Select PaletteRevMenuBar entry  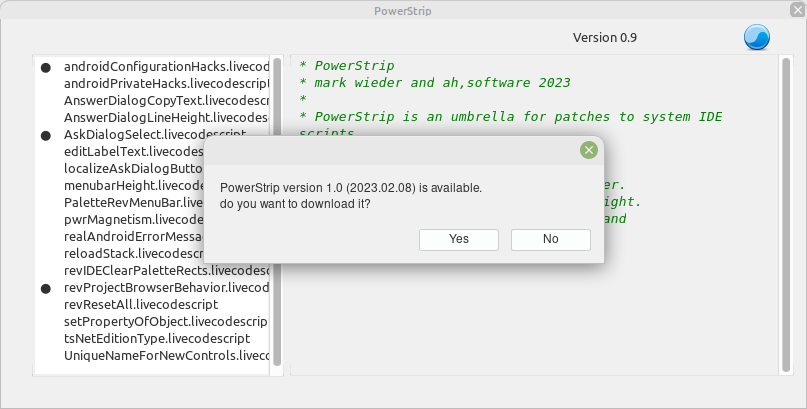pyautogui.click(x=134, y=203)
